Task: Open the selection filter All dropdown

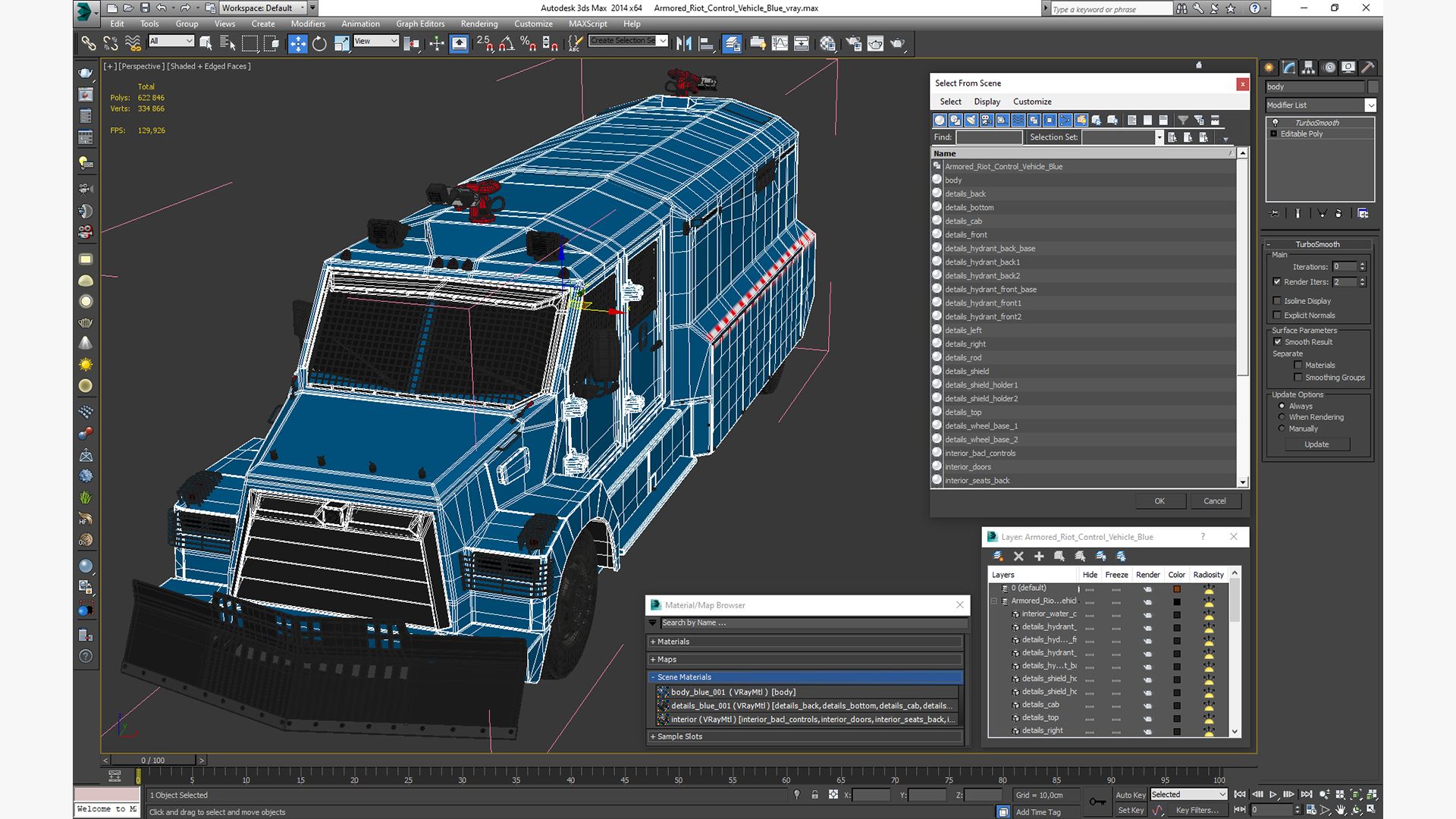Action: [x=171, y=41]
